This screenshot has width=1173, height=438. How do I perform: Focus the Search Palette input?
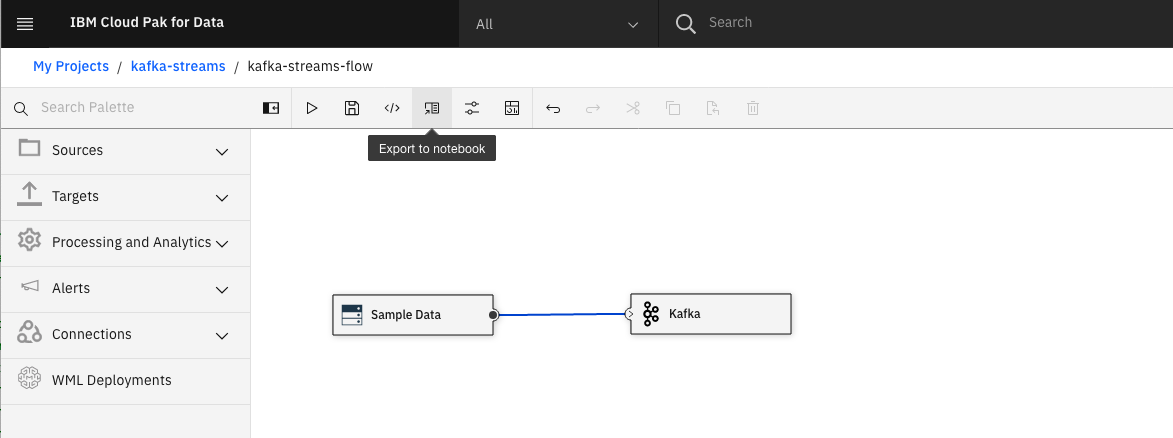(x=142, y=108)
